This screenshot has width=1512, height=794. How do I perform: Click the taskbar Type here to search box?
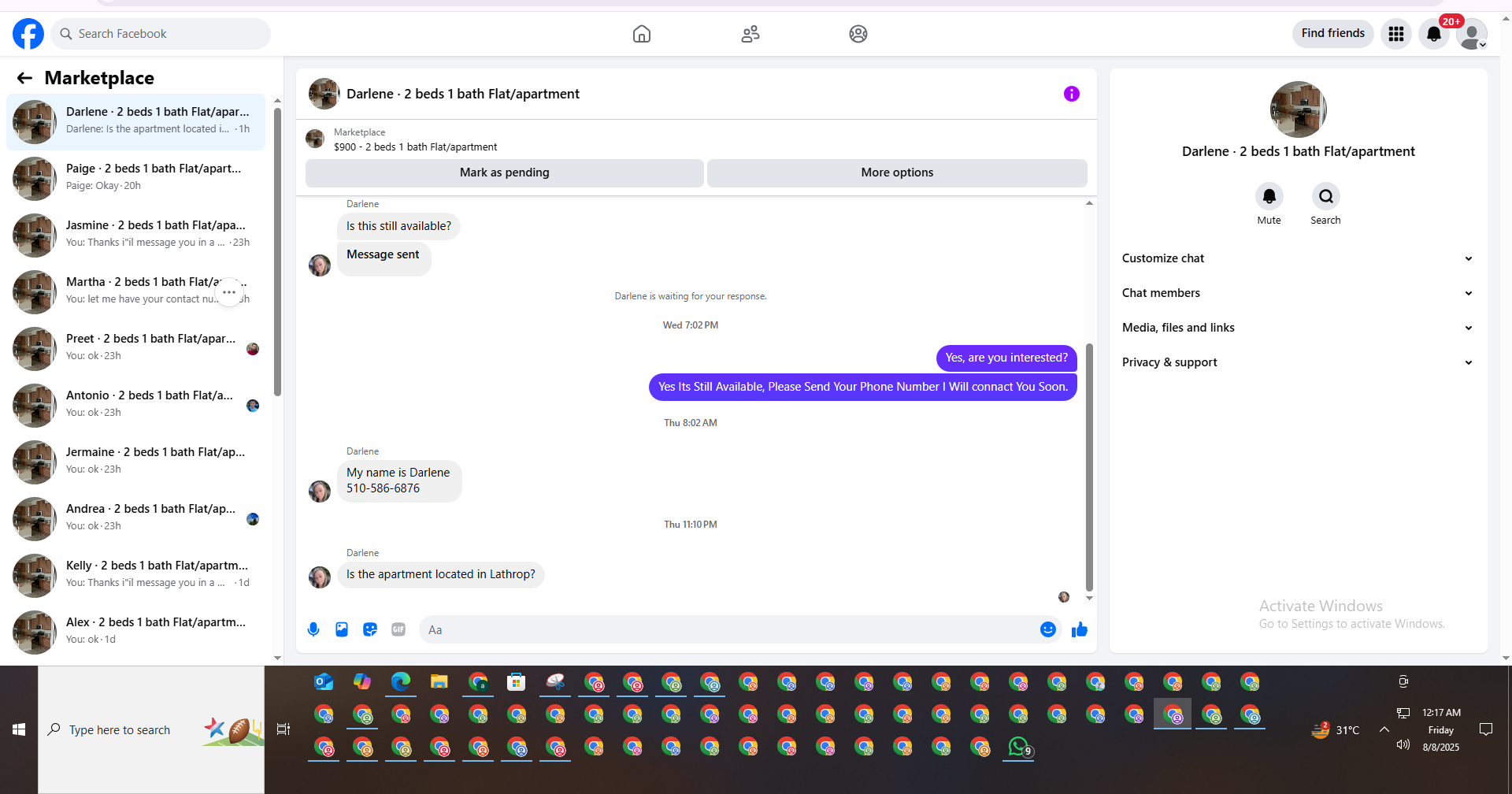point(151,729)
